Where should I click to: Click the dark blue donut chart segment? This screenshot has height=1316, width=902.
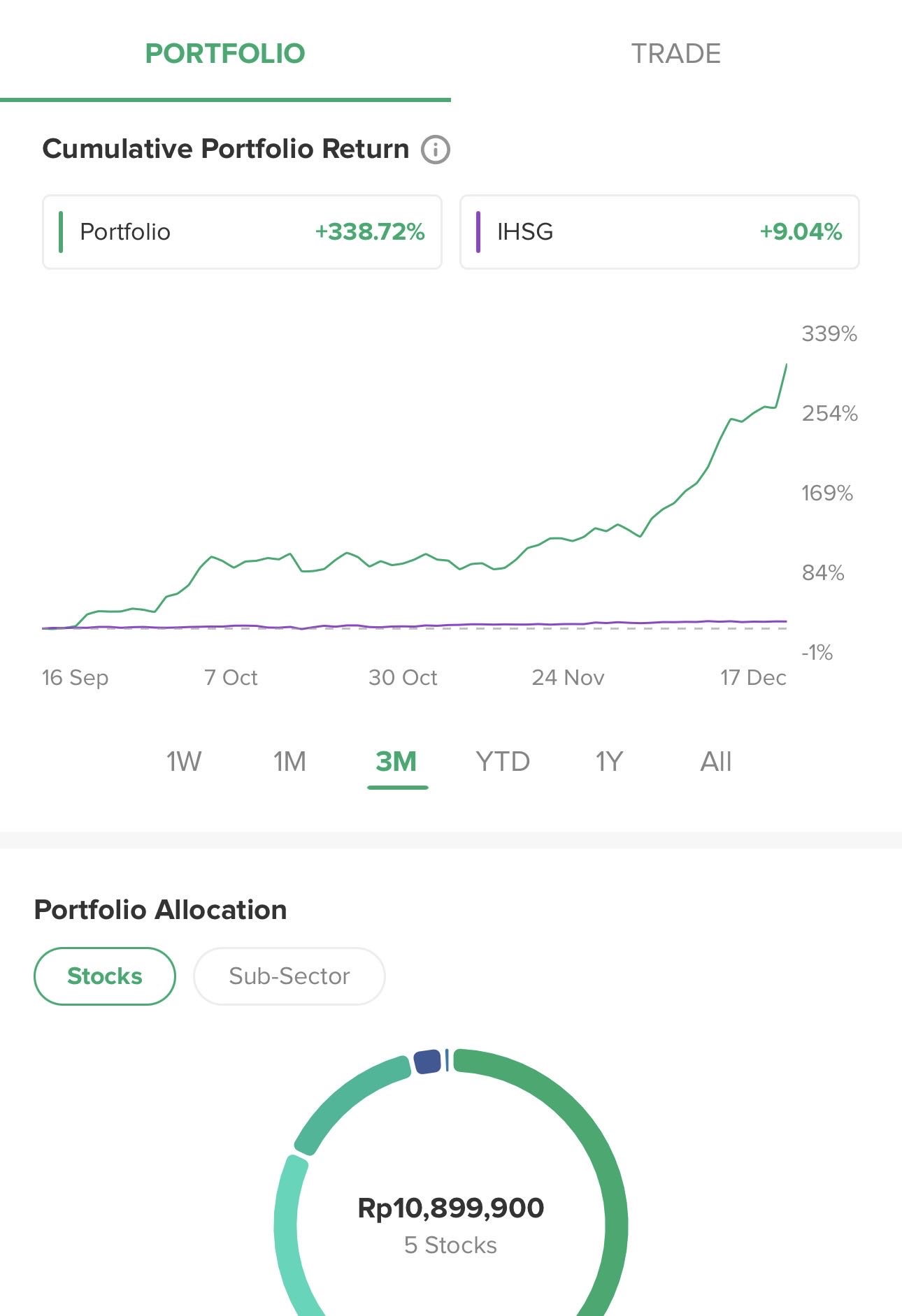(427, 1062)
